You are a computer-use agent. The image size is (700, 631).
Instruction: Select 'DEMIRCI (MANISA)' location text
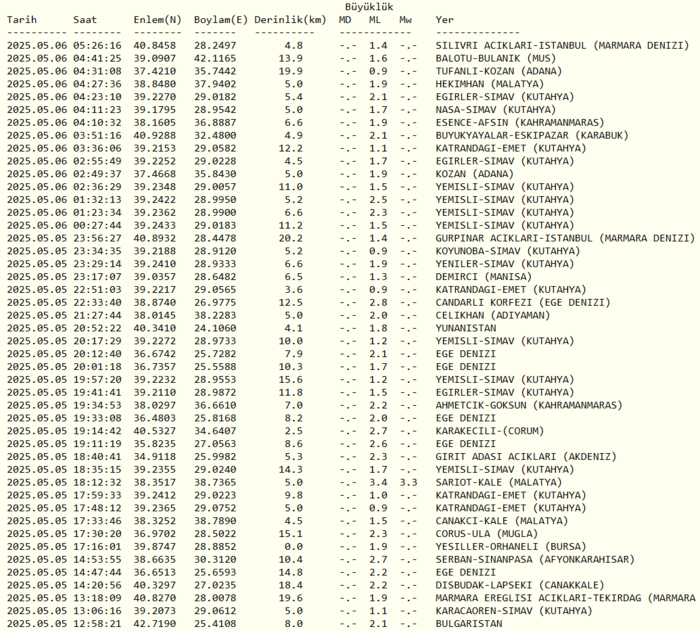click(484, 277)
